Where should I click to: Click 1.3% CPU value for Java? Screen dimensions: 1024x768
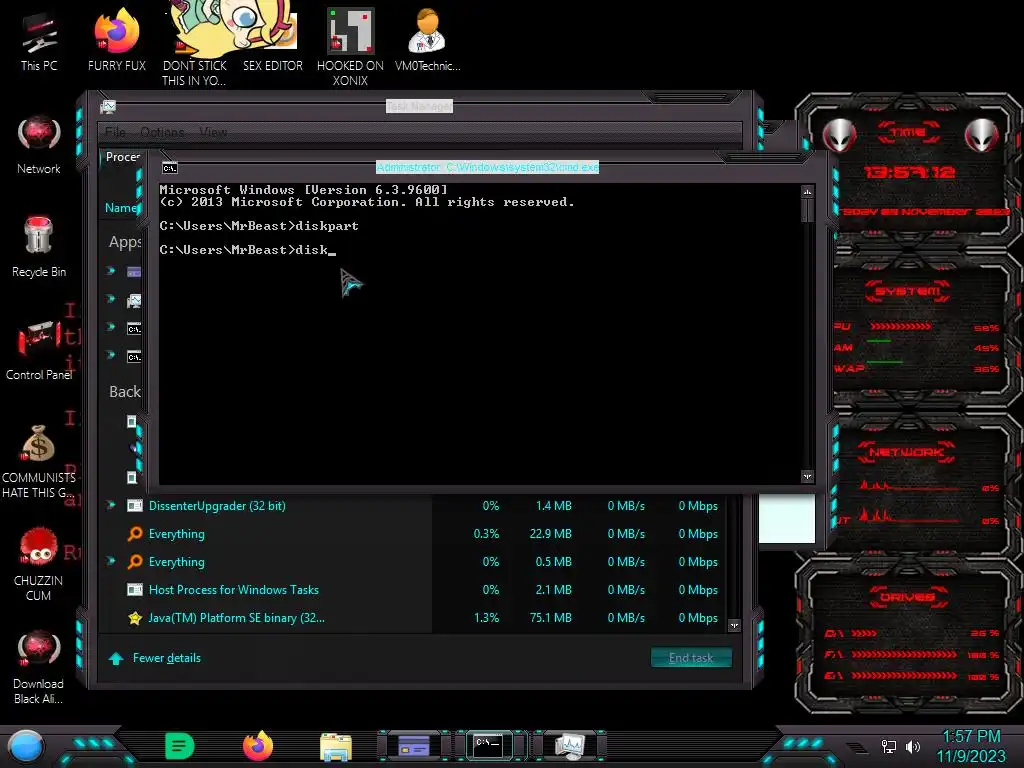click(487, 618)
